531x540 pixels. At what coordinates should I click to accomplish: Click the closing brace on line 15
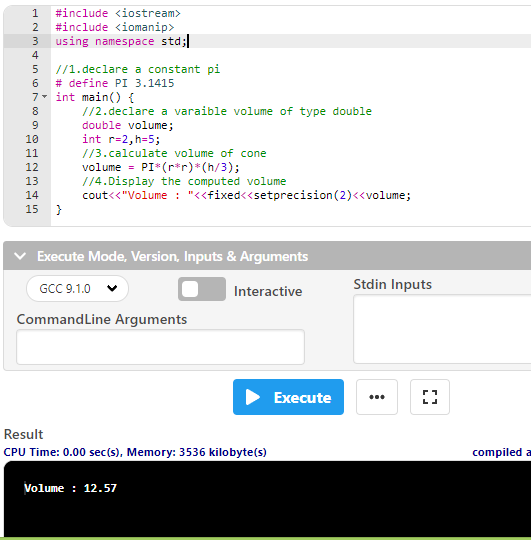59,209
